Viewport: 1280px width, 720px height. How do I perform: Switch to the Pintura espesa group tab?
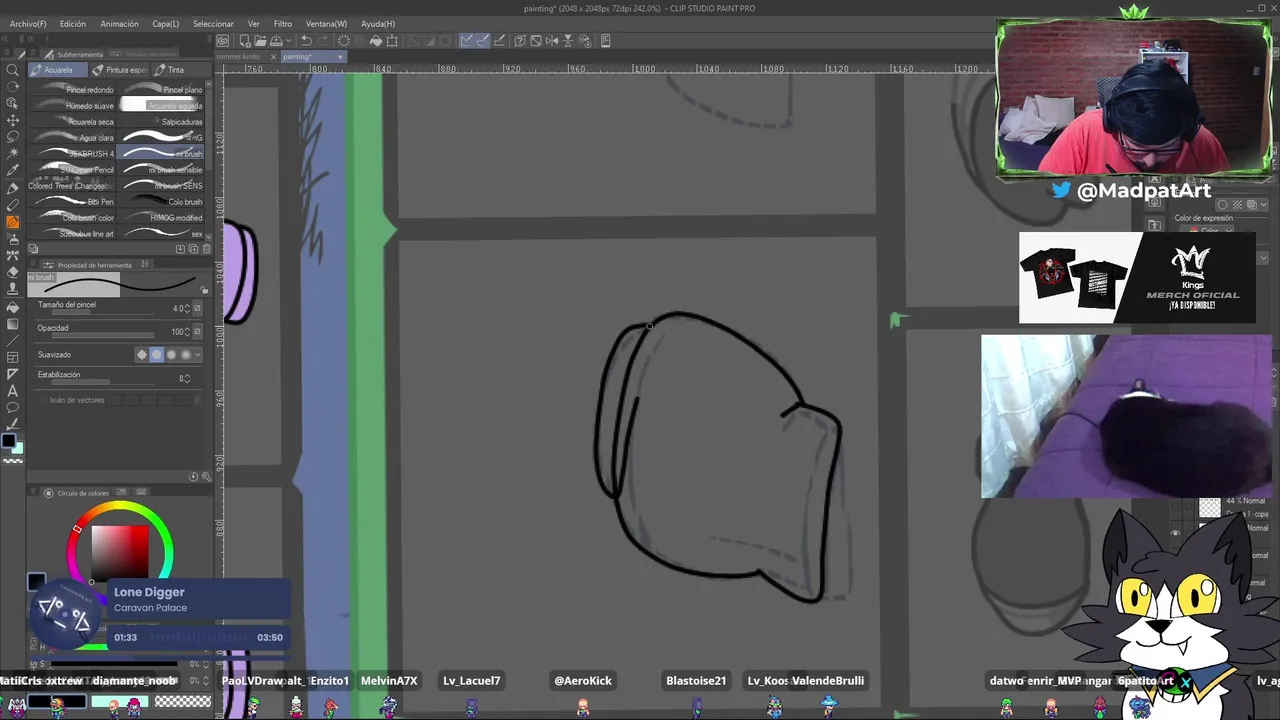[120, 70]
